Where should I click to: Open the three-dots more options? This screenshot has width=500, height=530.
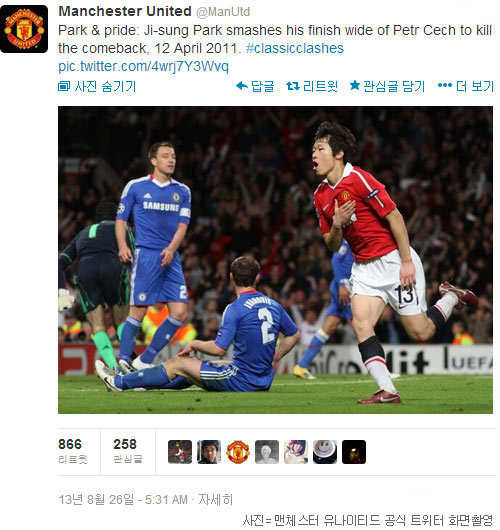[x=445, y=86]
